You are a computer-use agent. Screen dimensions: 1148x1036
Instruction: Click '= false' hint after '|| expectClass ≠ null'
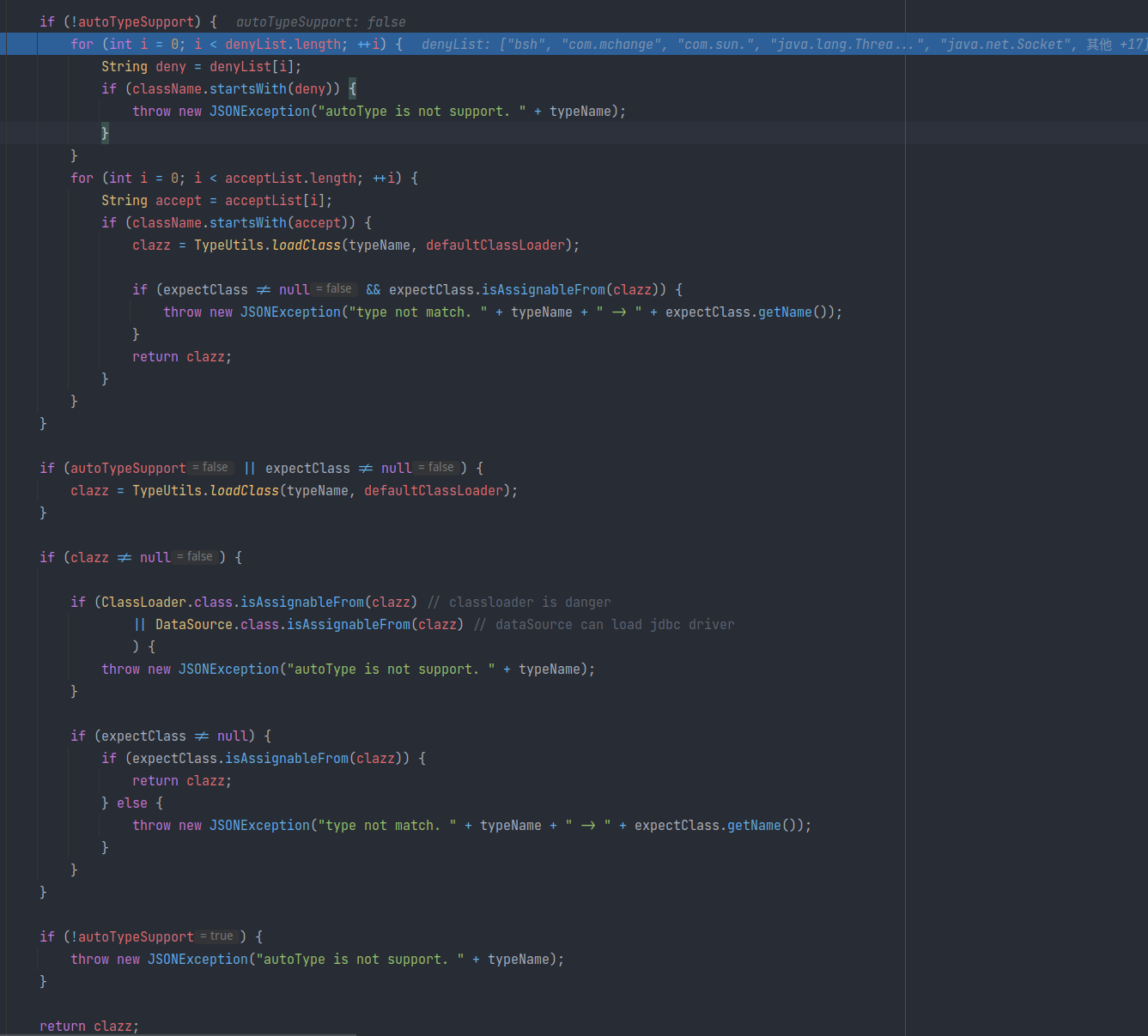click(x=437, y=468)
